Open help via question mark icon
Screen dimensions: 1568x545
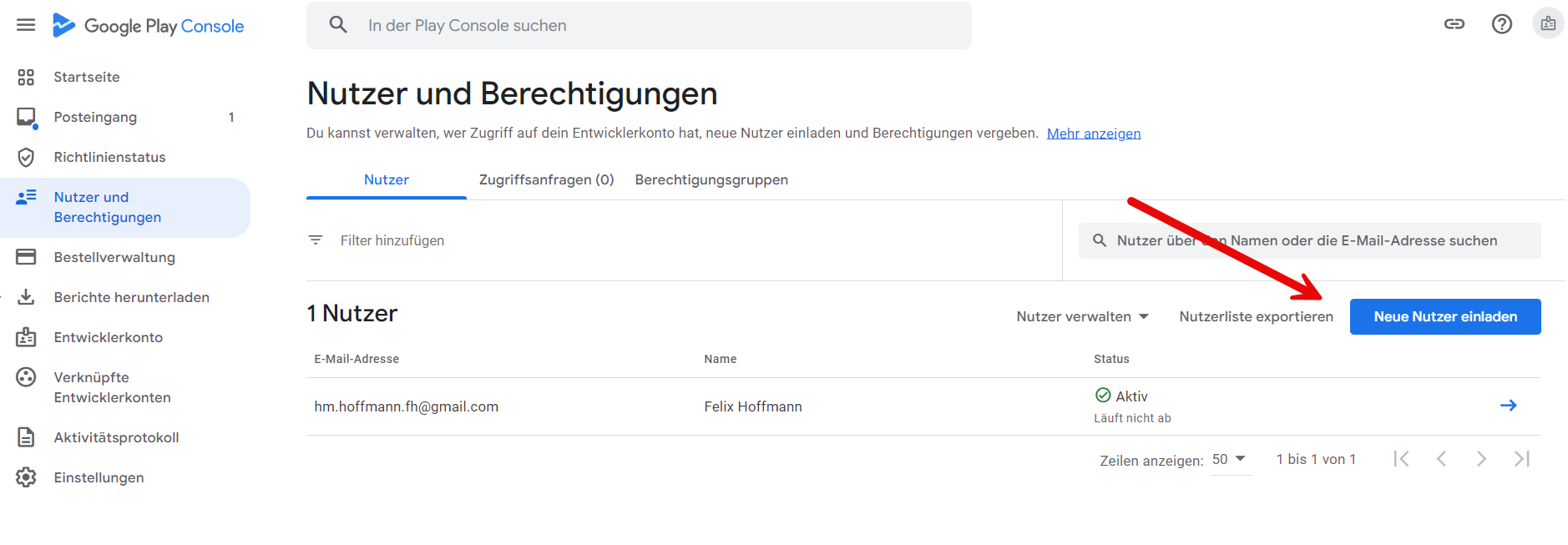[1502, 24]
